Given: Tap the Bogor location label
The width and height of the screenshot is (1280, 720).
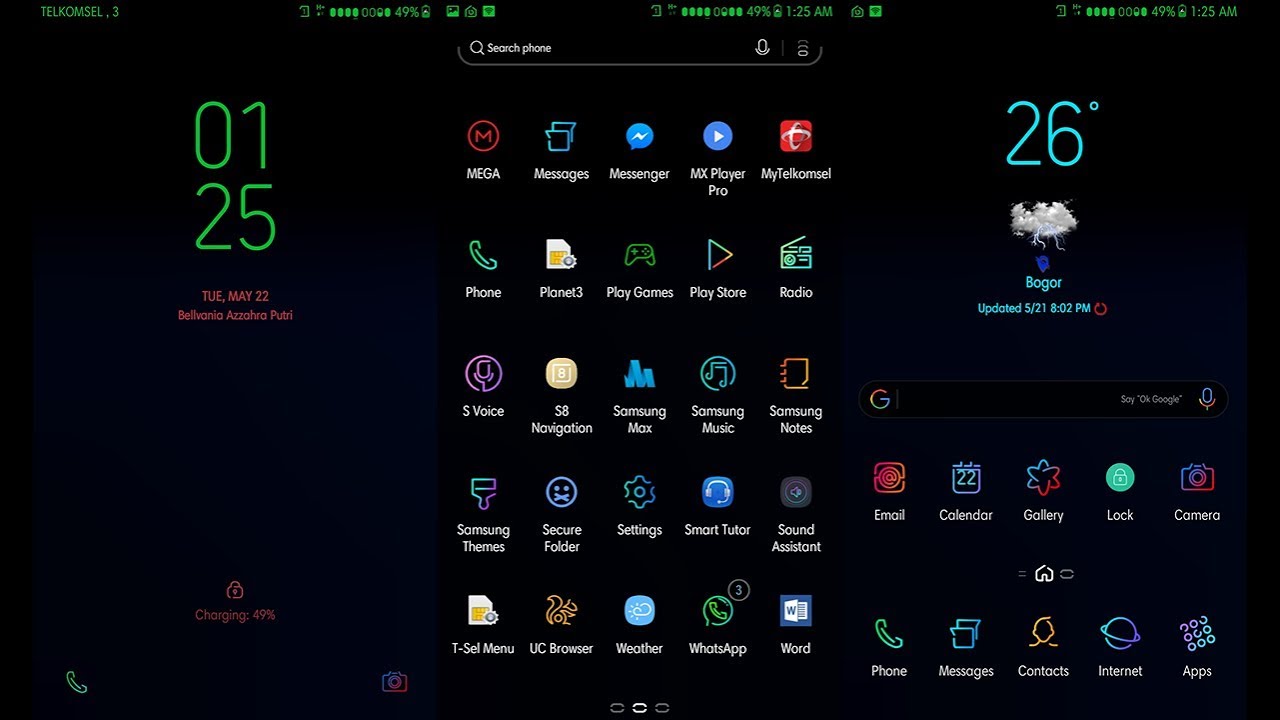Looking at the screenshot, I should pyautogui.click(x=1043, y=283).
